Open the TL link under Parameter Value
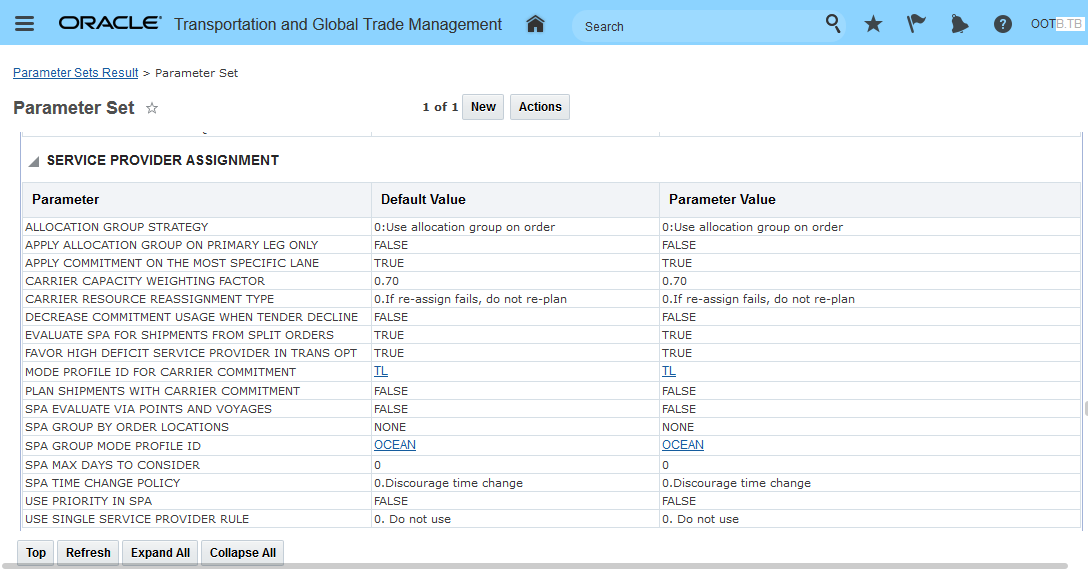Viewport: 1088px width, 571px height. [669, 371]
